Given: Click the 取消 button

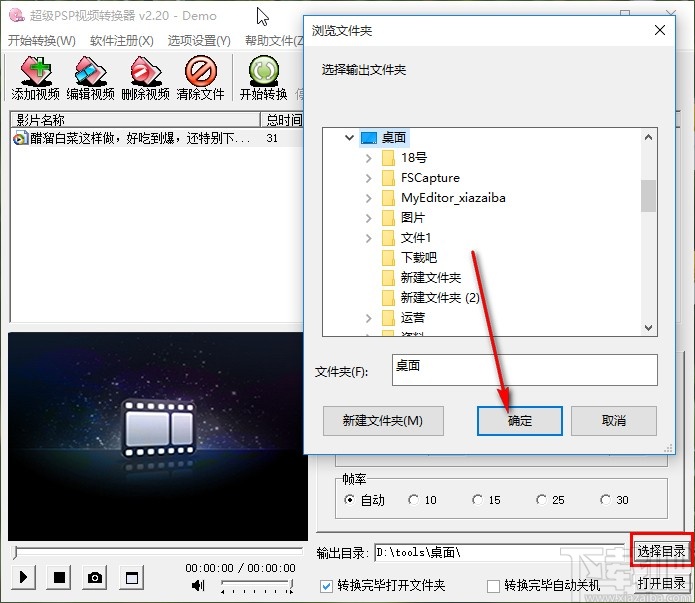Looking at the screenshot, I should click(614, 420).
